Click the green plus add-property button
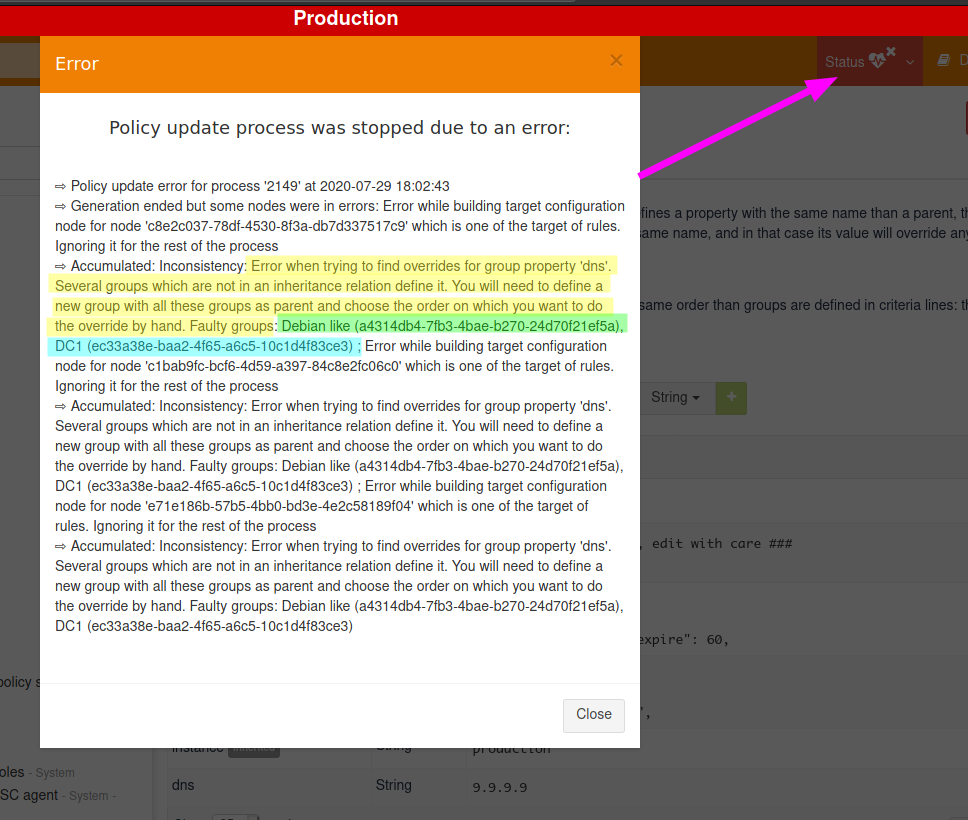The height and width of the screenshot is (820, 968). [731, 397]
